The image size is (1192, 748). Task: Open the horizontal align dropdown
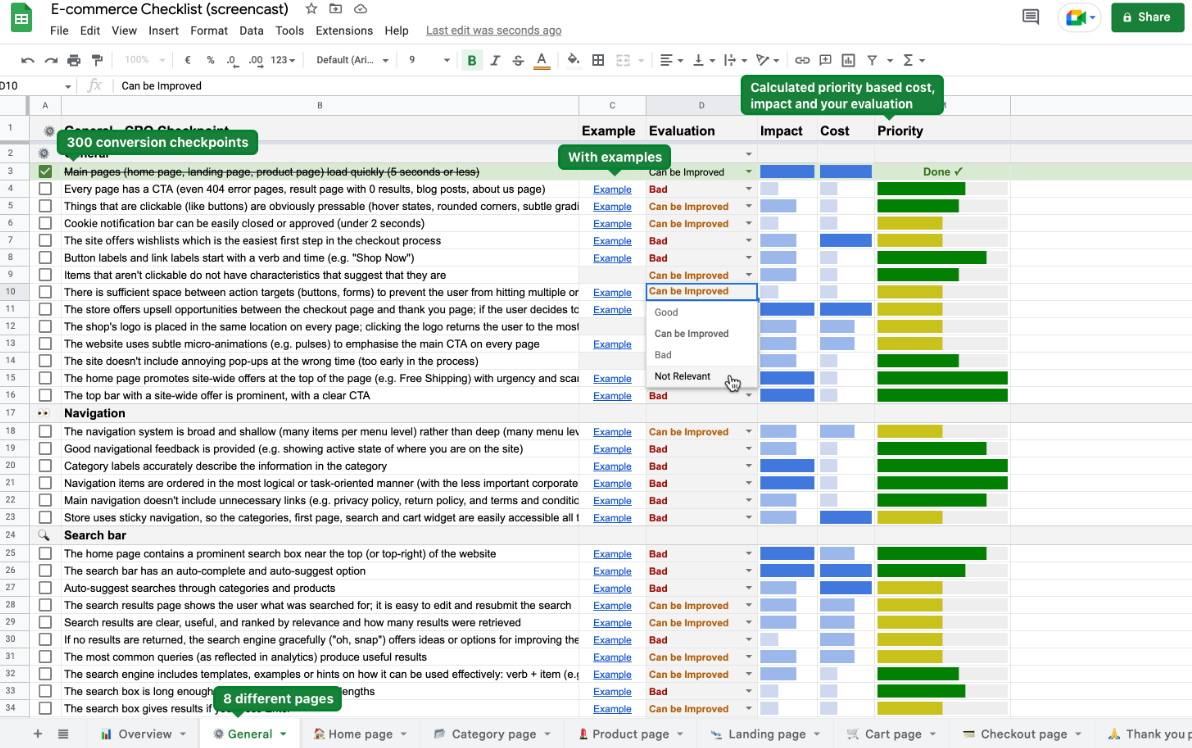(671, 60)
